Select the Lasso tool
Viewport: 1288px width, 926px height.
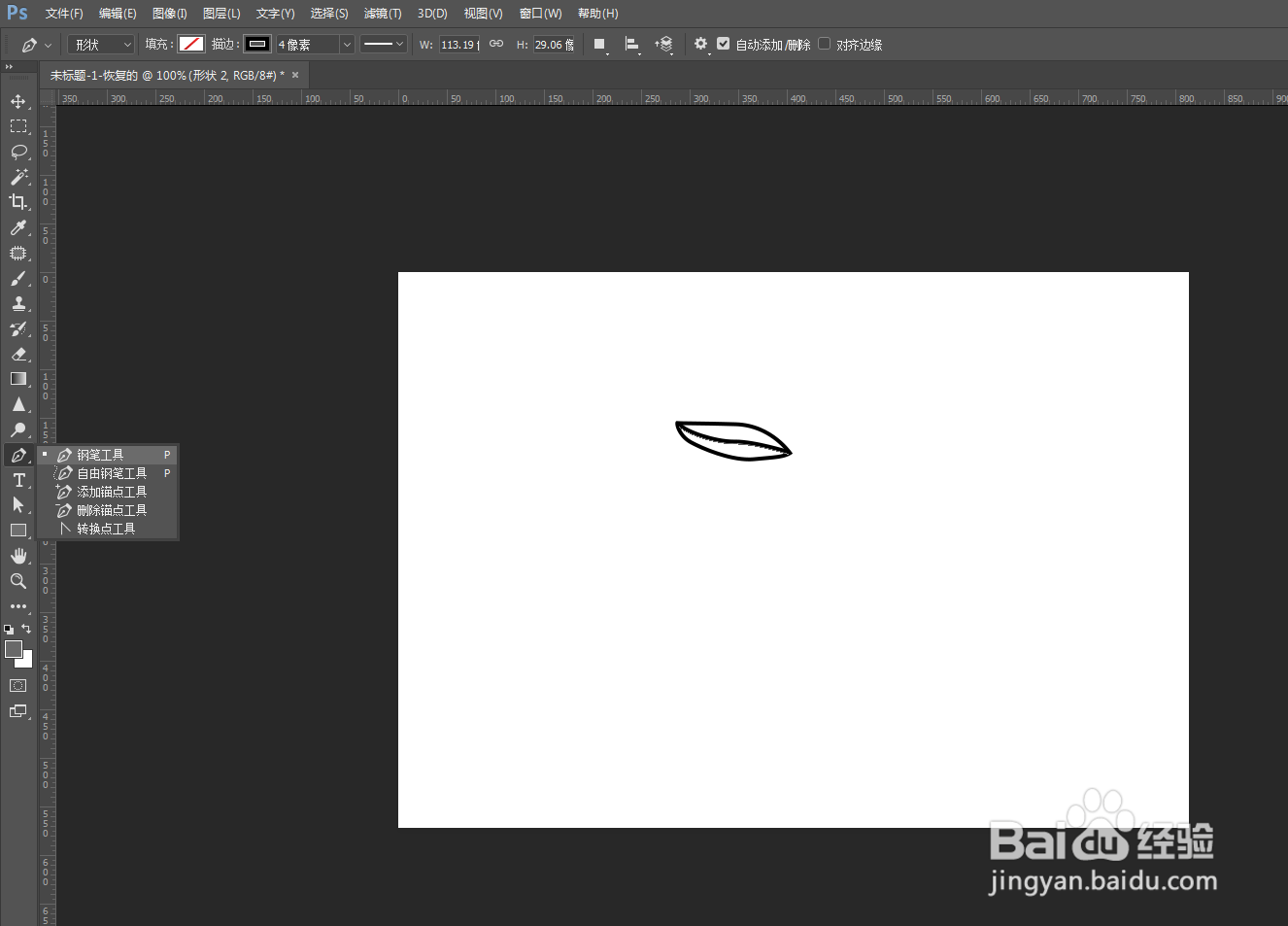click(x=18, y=152)
